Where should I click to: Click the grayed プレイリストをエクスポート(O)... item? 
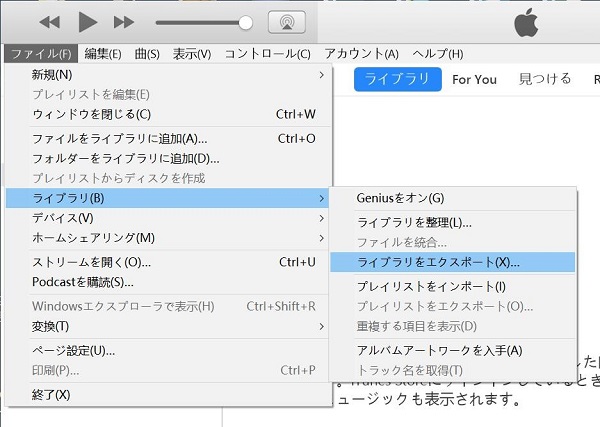(x=453, y=306)
